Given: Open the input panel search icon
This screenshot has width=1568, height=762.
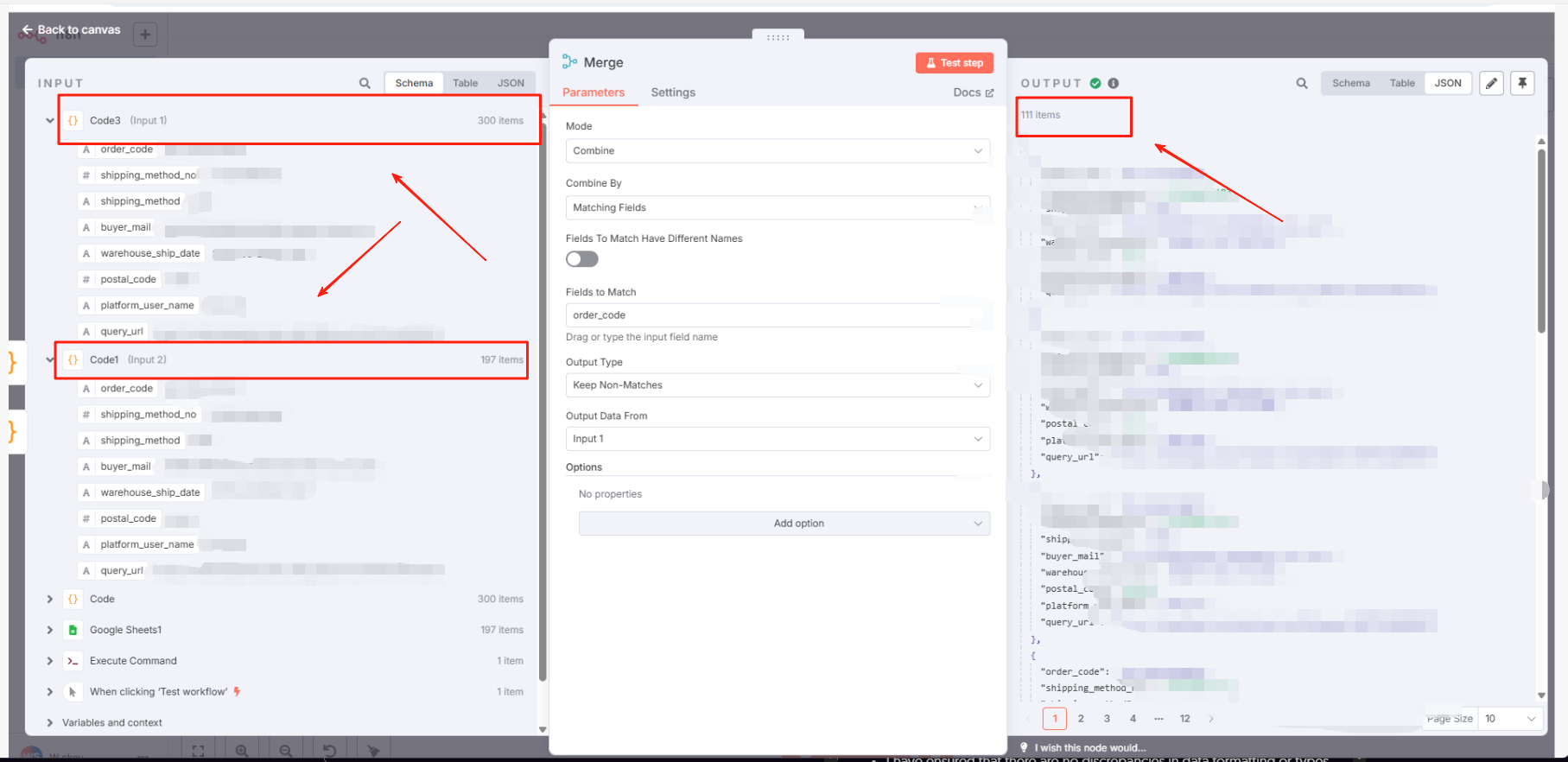Looking at the screenshot, I should pyautogui.click(x=365, y=83).
